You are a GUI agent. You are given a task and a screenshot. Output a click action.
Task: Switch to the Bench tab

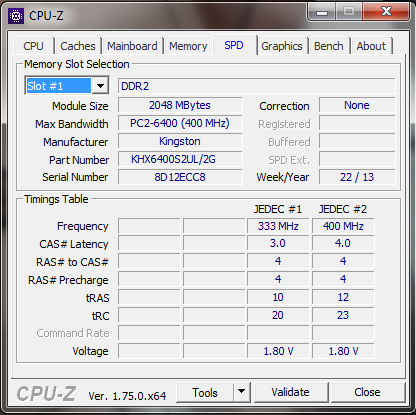click(x=329, y=46)
